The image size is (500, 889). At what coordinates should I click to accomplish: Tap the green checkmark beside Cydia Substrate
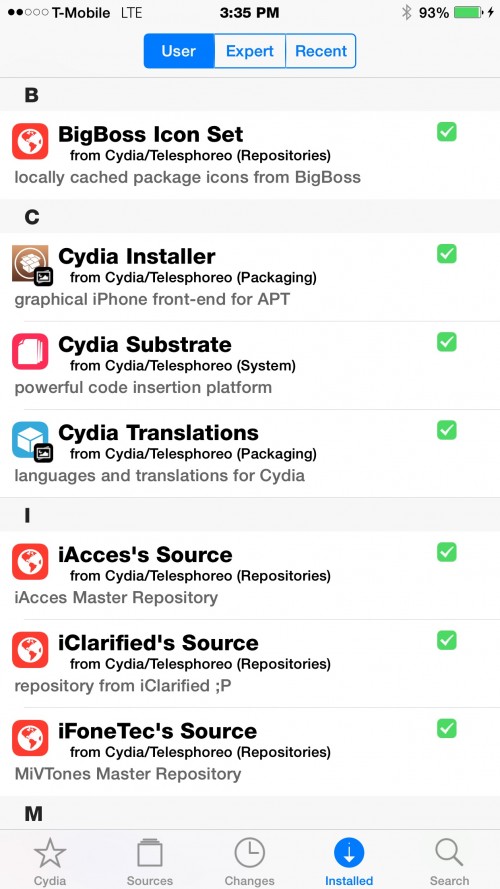click(447, 342)
